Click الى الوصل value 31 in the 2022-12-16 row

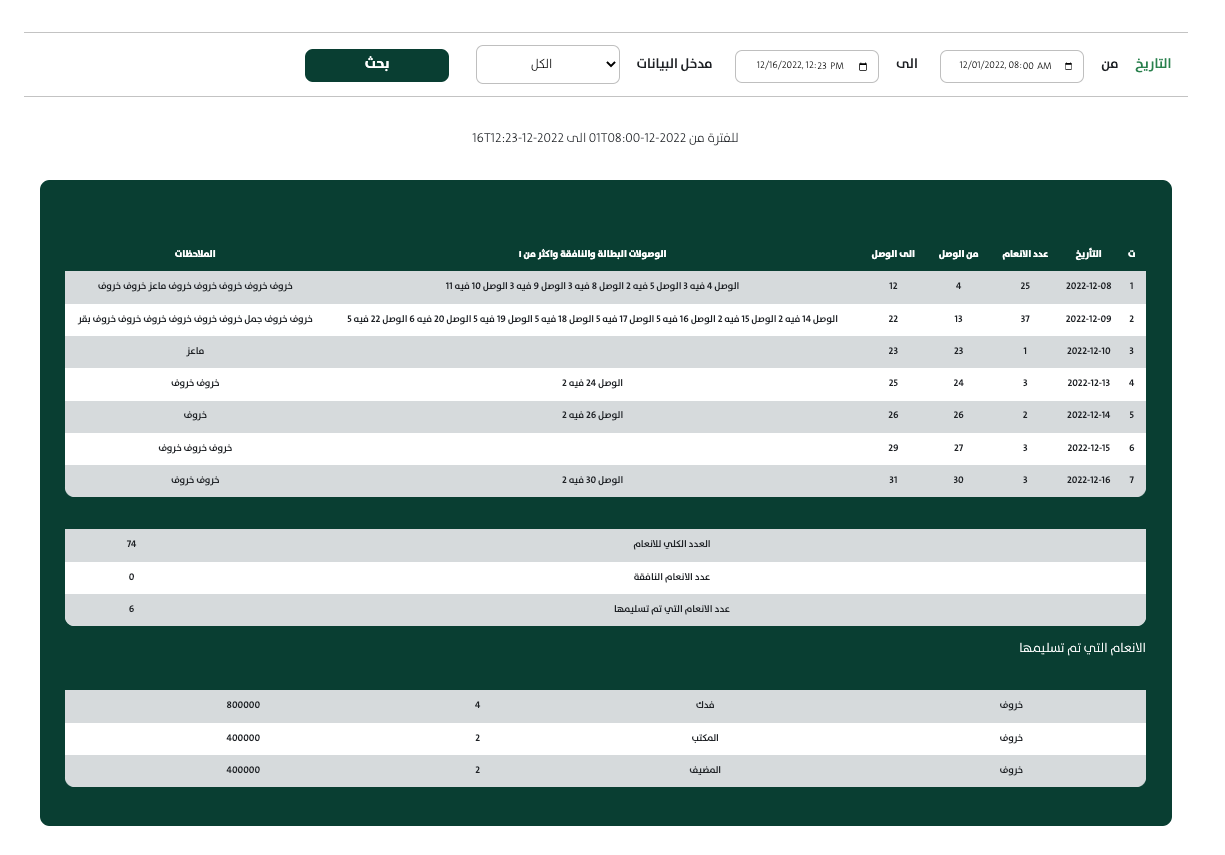(x=893, y=480)
